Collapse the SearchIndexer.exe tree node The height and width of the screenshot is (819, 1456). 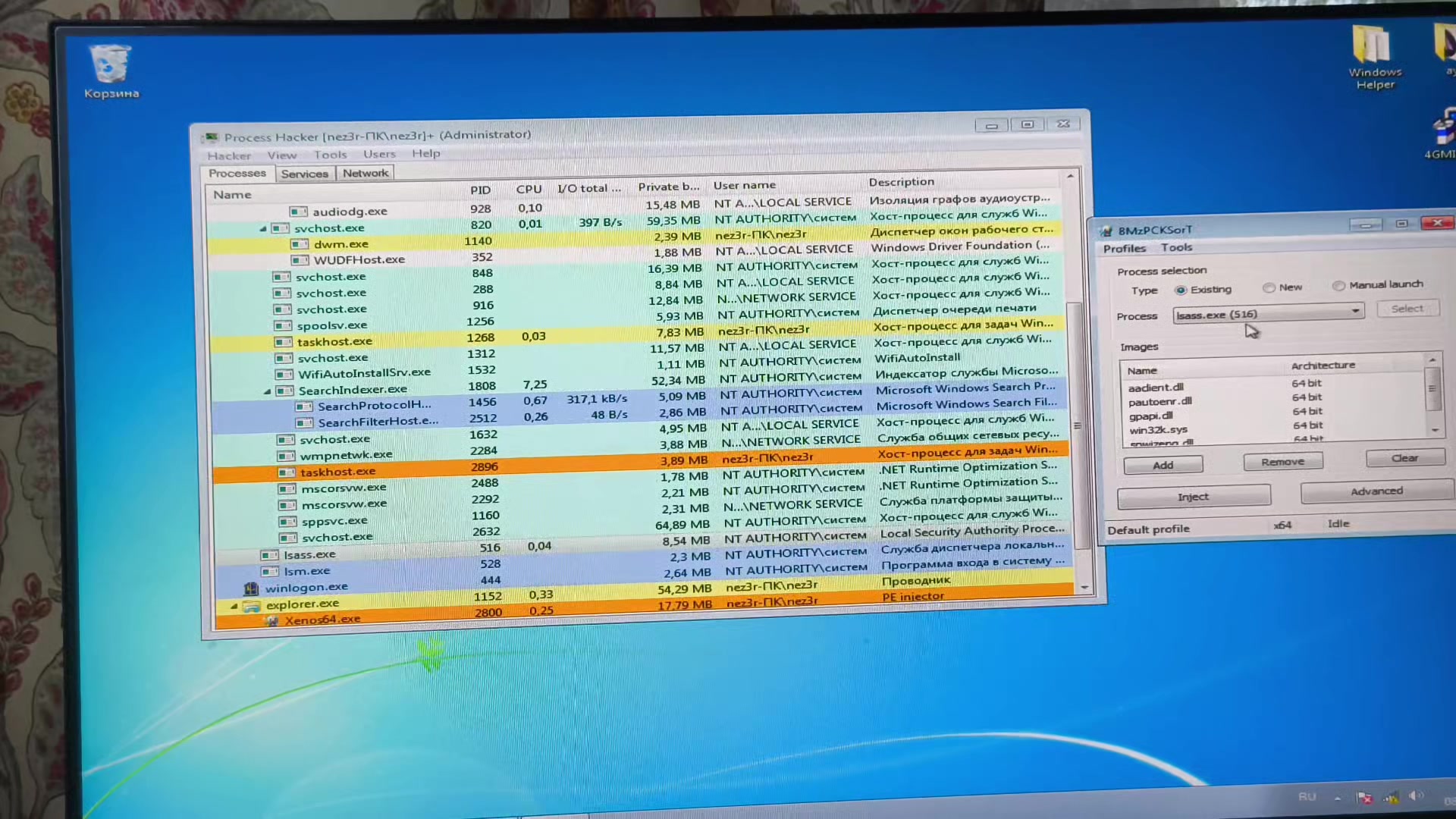click(x=267, y=391)
